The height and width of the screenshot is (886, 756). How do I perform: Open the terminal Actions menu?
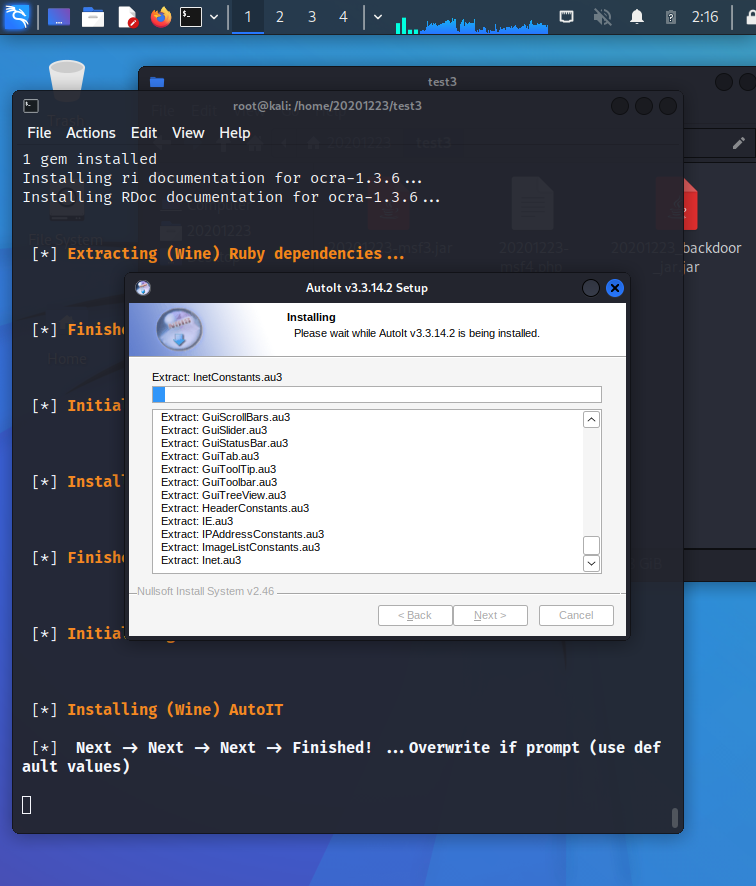90,133
